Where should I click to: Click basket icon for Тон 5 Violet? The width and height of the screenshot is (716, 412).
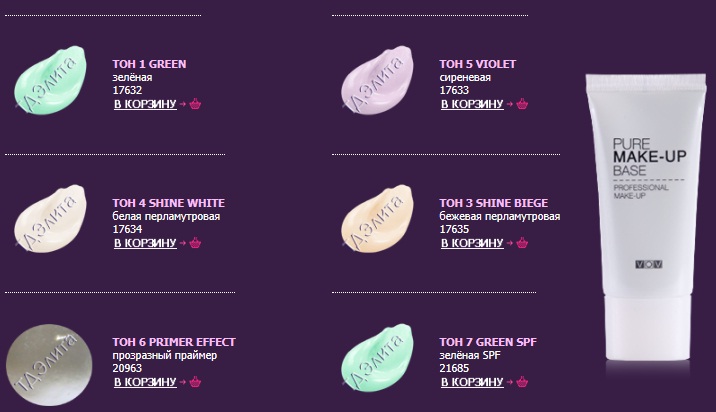[x=521, y=103]
